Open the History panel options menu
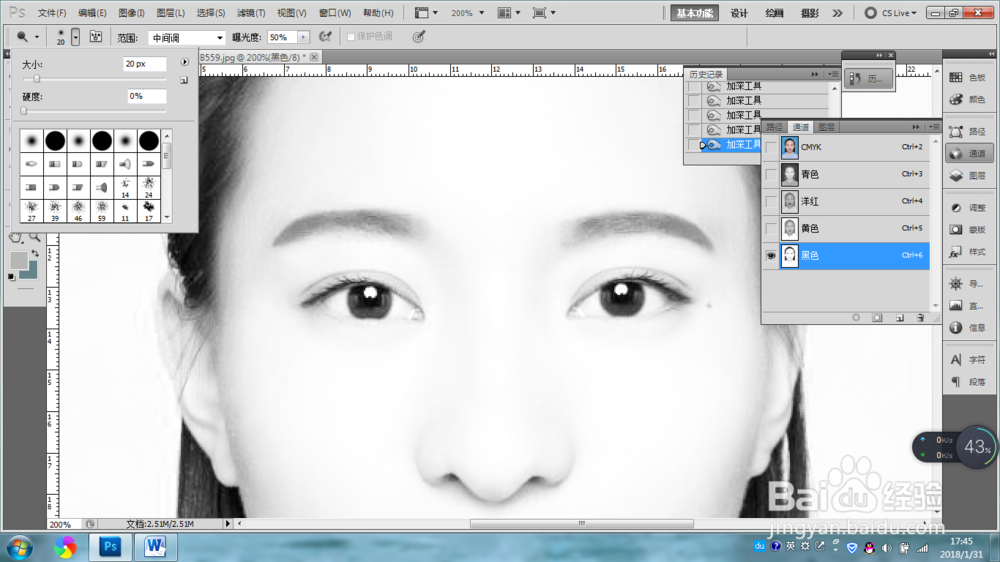The image size is (1000, 562). tap(833, 75)
